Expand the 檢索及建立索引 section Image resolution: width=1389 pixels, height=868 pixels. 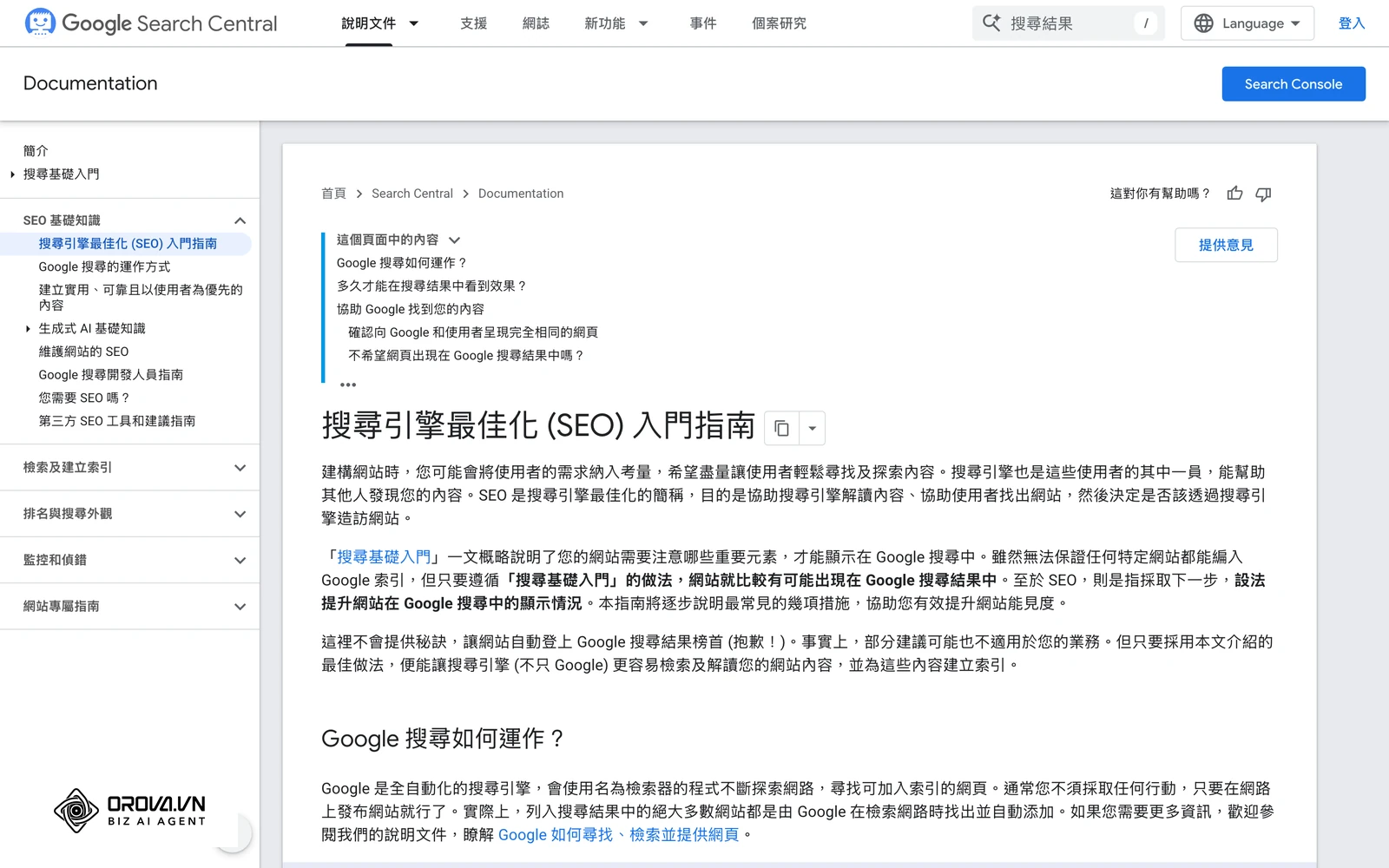click(x=240, y=468)
